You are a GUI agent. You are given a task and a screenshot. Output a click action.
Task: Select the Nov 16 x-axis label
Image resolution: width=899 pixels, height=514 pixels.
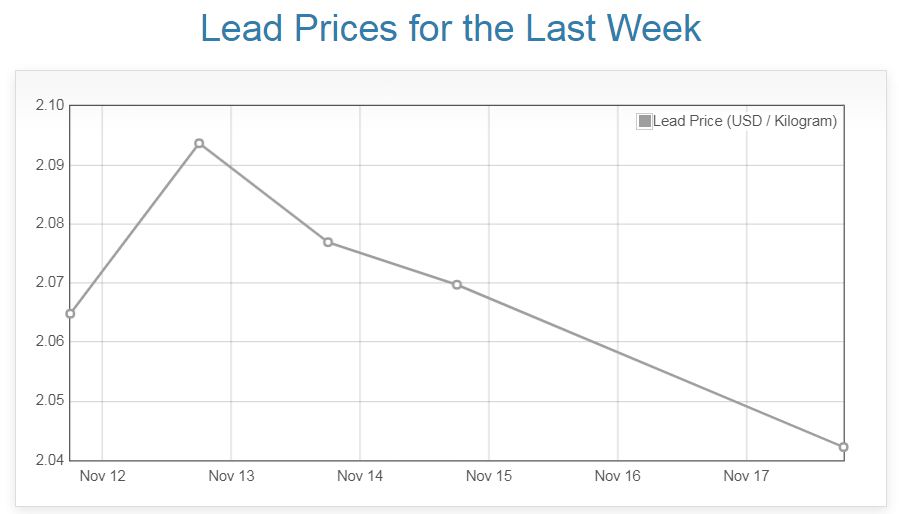(617, 476)
